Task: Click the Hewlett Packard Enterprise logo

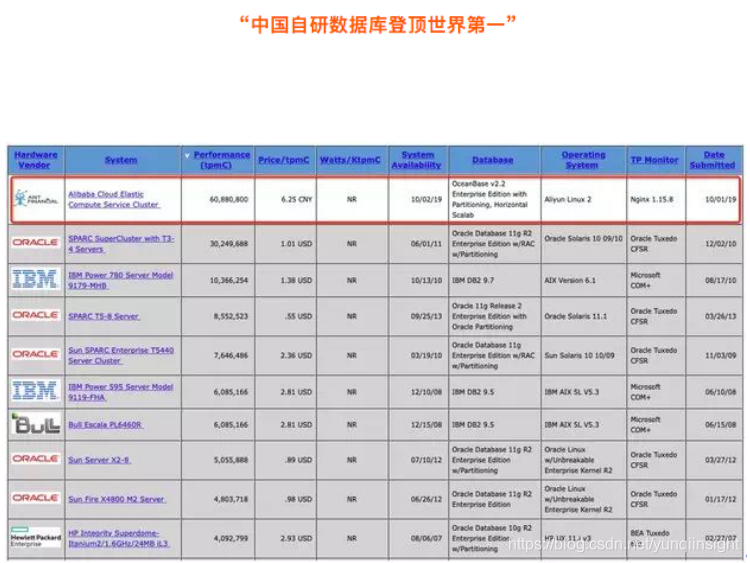Action: (x=36, y=538)
